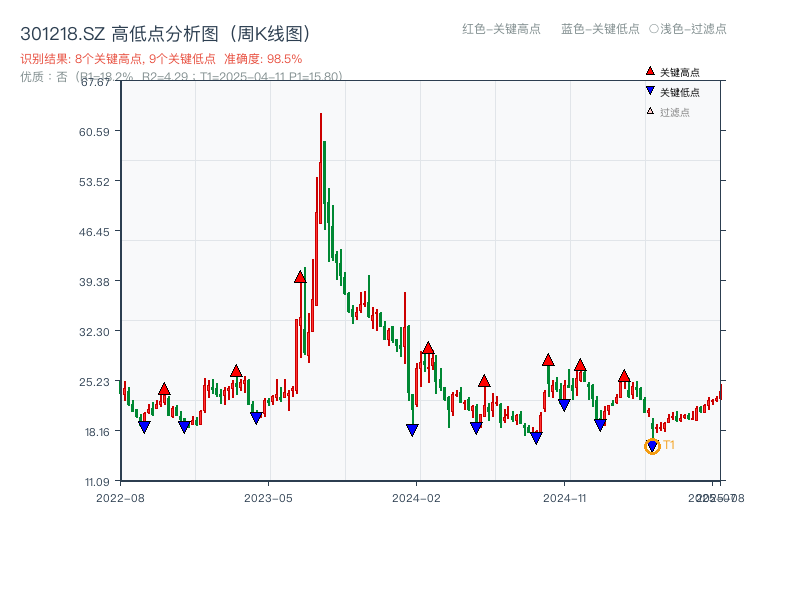The image size is (800, 600).
Task: Click the orange-circled T1 buy-point marker
Action: [651, 446]
